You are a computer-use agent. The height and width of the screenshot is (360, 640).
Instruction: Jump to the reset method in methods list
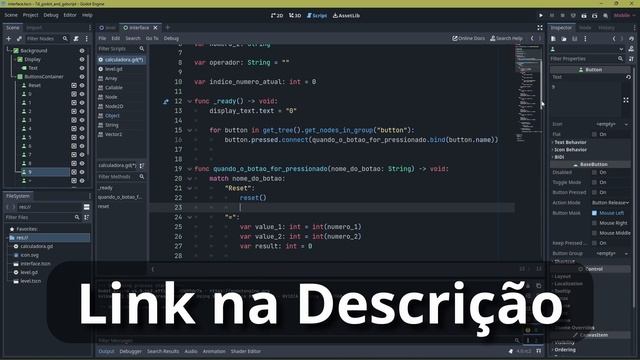(x=104, y=207)
